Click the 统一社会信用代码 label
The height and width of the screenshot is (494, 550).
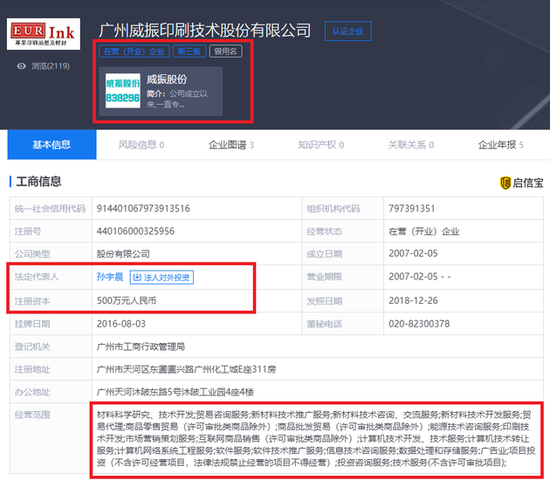click(50, 209)
